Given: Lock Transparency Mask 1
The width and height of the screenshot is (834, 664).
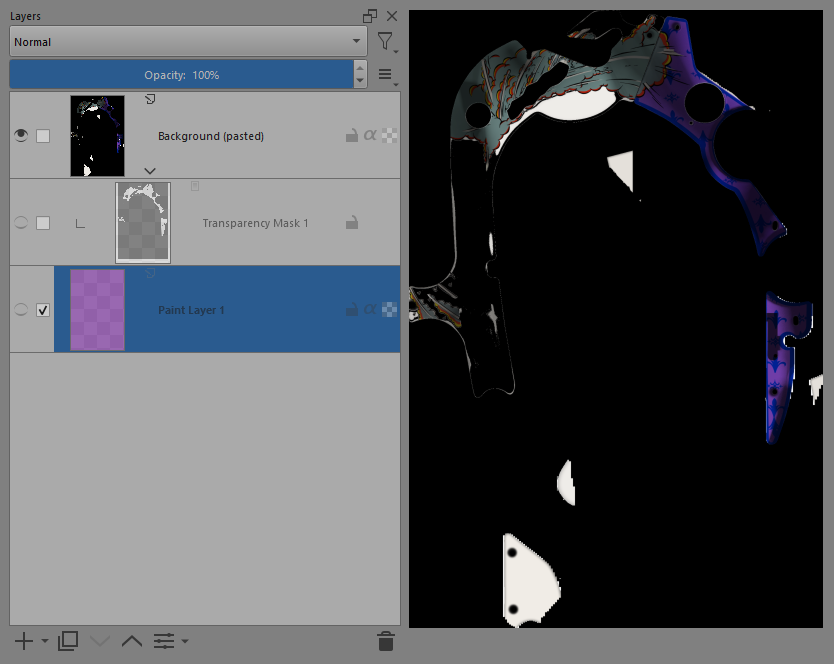Looking at the screenshot, I should tap(352, 223).
